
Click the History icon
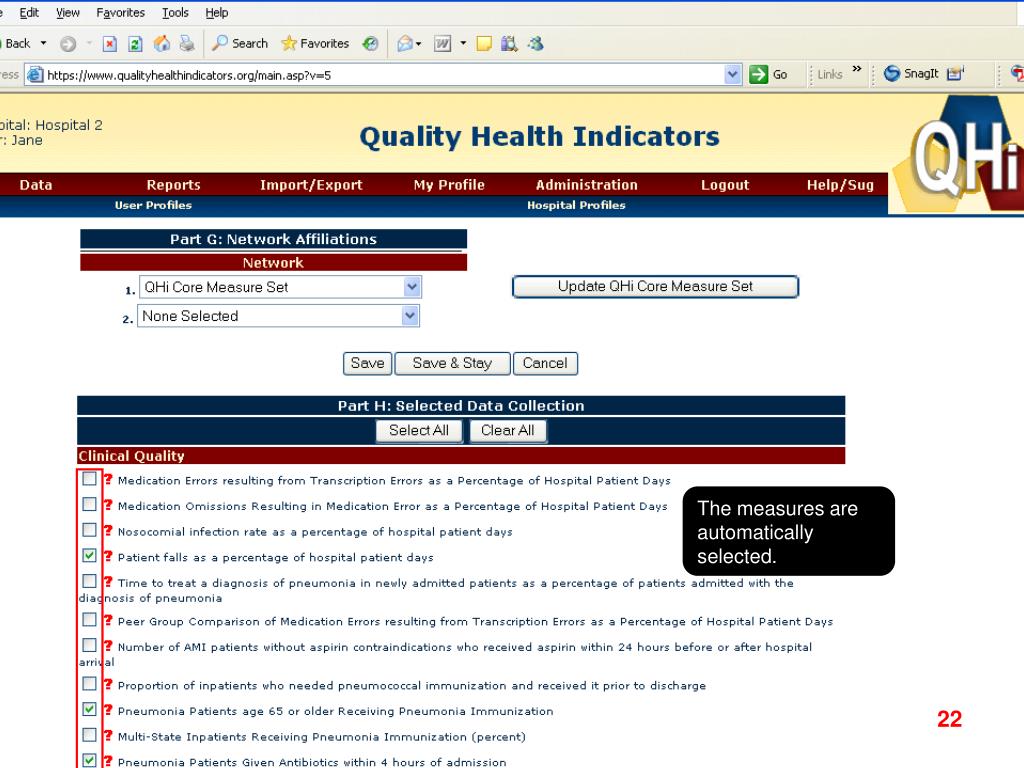pos(370,44)
